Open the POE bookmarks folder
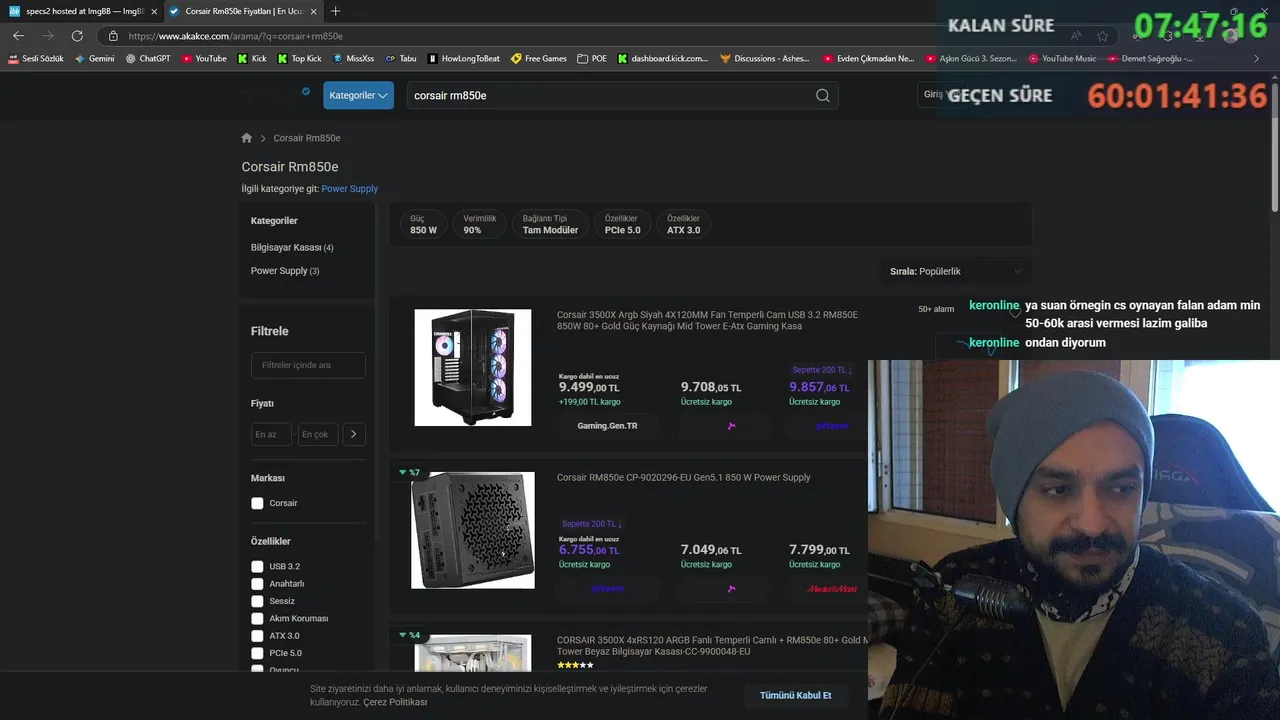The height and width of the screenshot is (720, 1280). click(x=592, y=59)
